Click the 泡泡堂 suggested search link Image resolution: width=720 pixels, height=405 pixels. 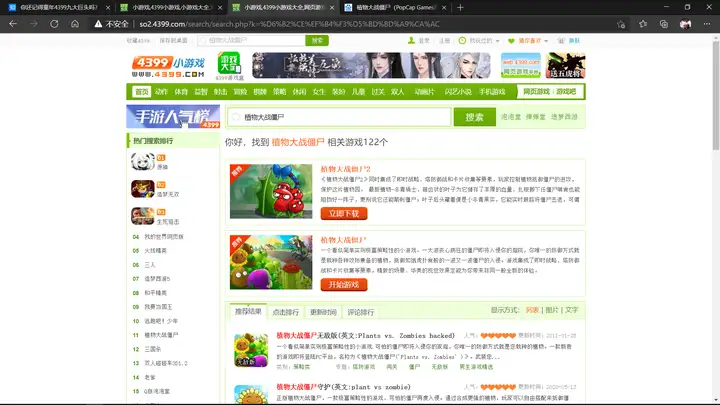click(511, 117)
